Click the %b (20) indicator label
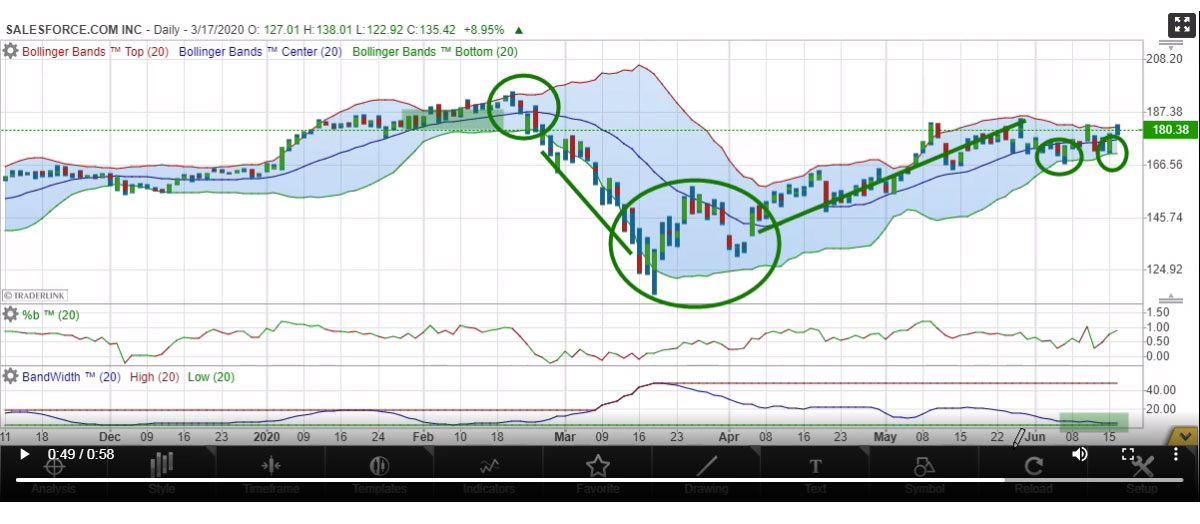 (x=51, y=315)
